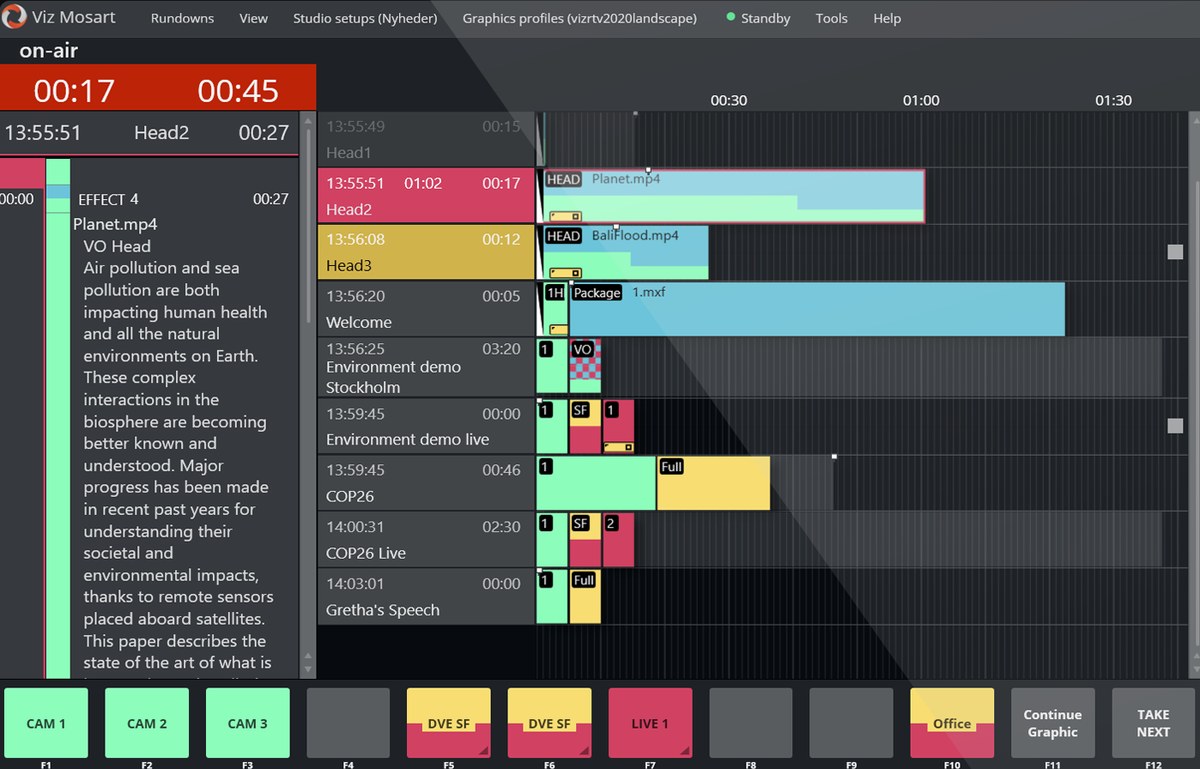Open Graphics profiles menu
This screenshot has width=1200, height=769.
tap(579, 18)
